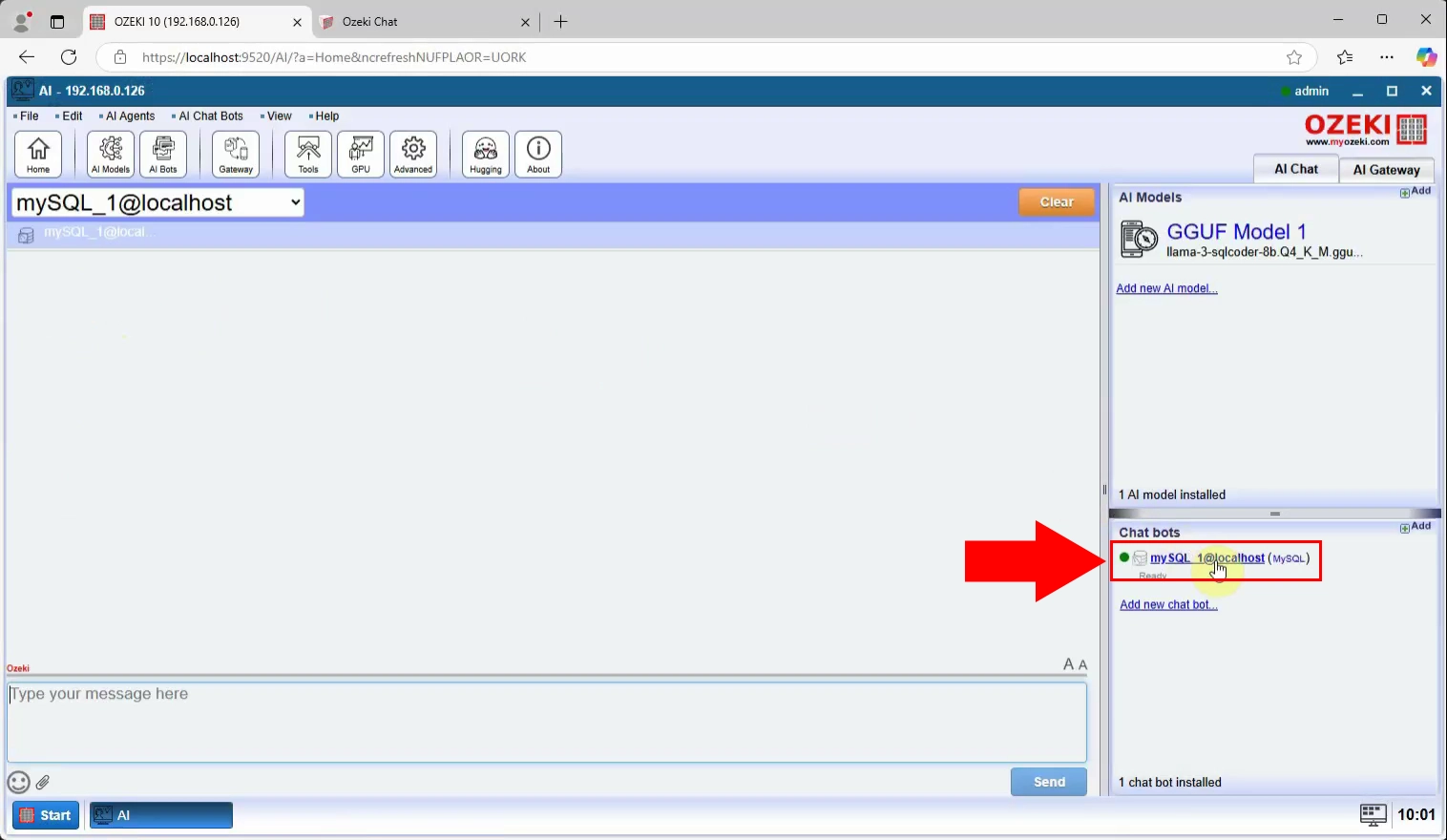
Task: Open the AI Models toolbar icon
Action: click(111, 154)
